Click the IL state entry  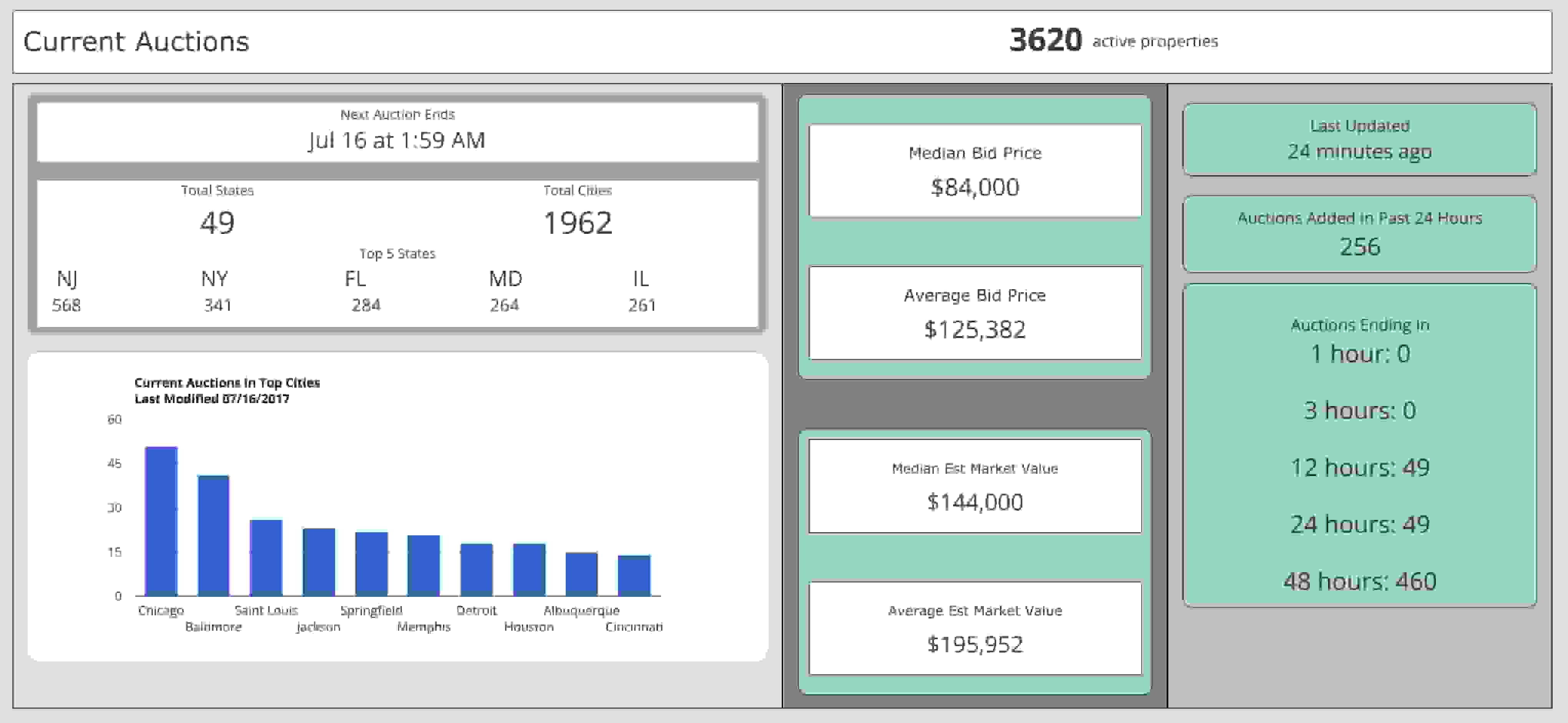coord(640,279)
